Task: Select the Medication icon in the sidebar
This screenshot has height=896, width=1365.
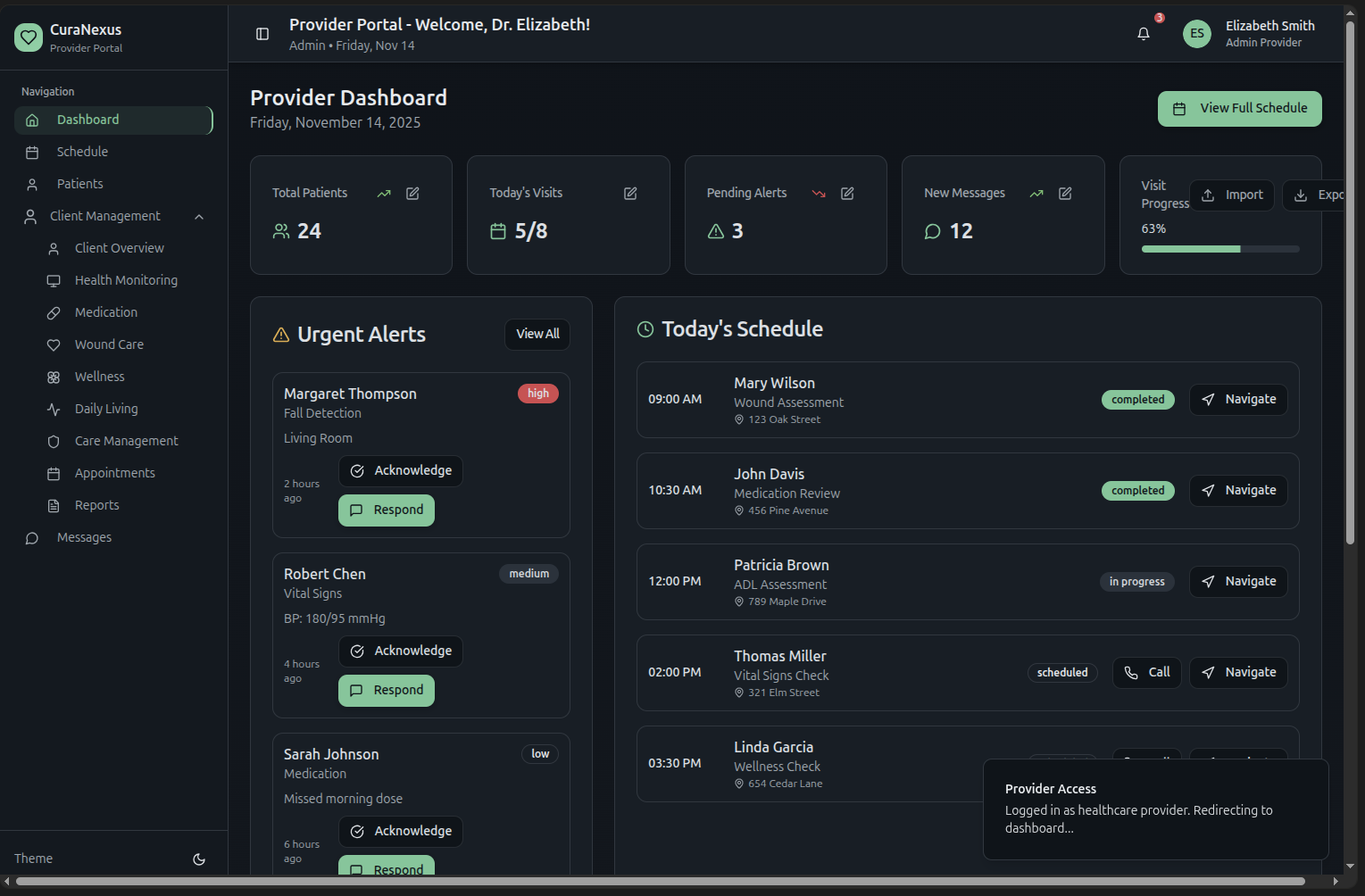Action: point(54,312)
